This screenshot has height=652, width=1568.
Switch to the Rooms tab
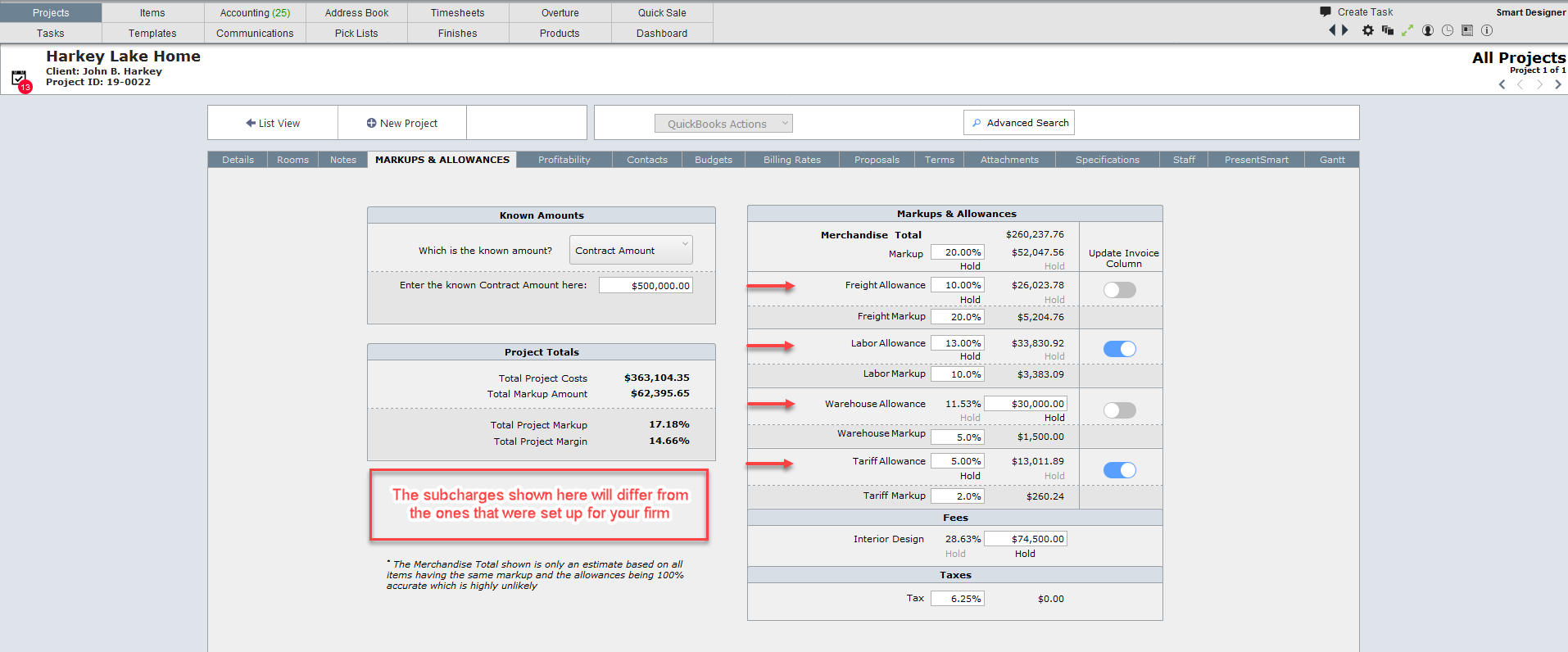[292, 160]
